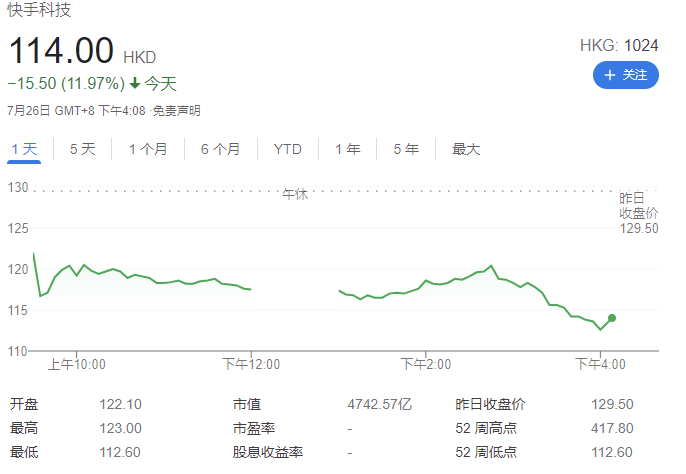
Task: Switch to the 5 天 chart tab
Action: (x=82, y=149)
